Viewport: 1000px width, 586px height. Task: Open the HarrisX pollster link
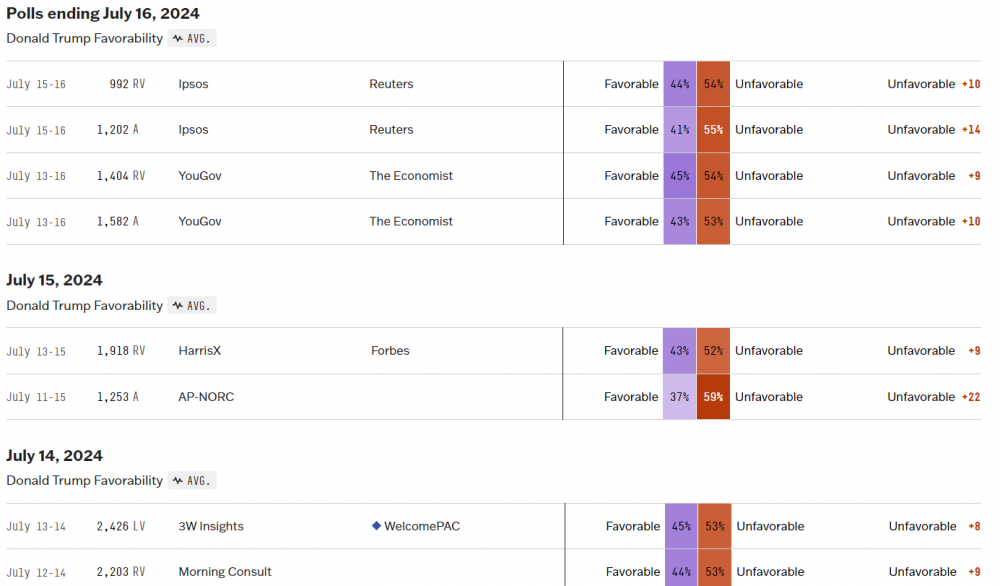200,351
